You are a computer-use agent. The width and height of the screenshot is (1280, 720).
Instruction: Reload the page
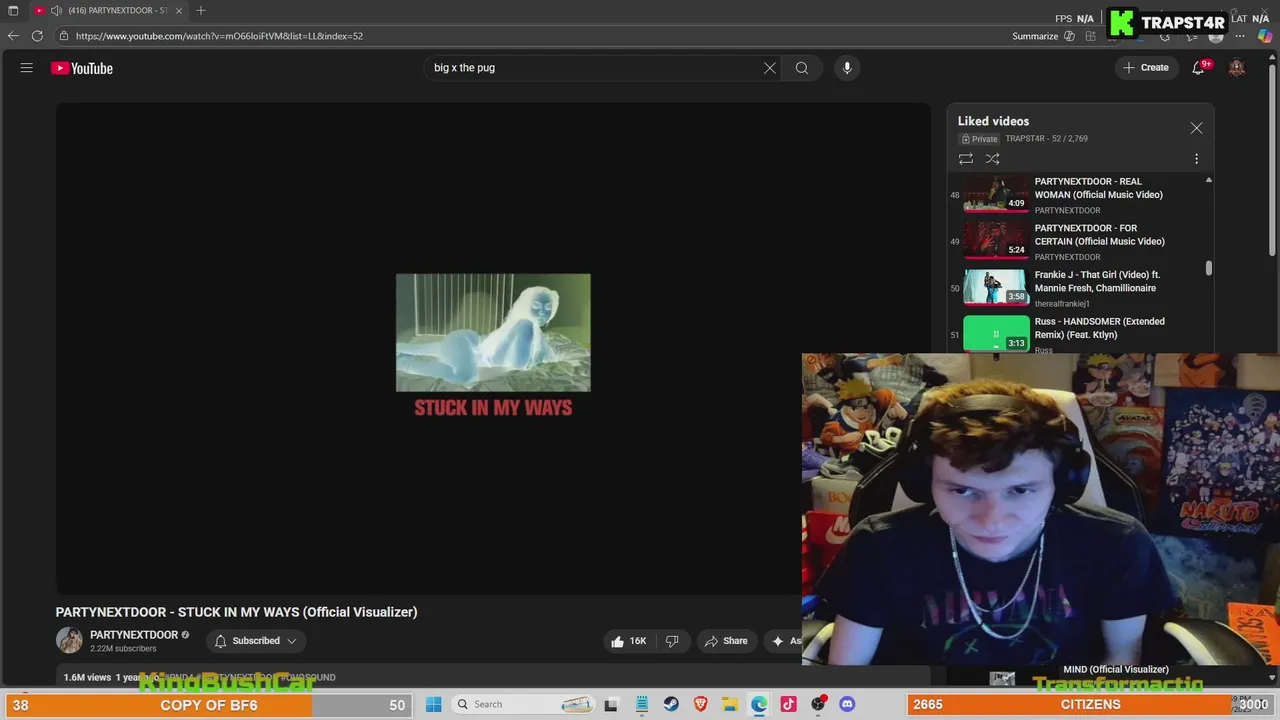[x=37, y=36]
